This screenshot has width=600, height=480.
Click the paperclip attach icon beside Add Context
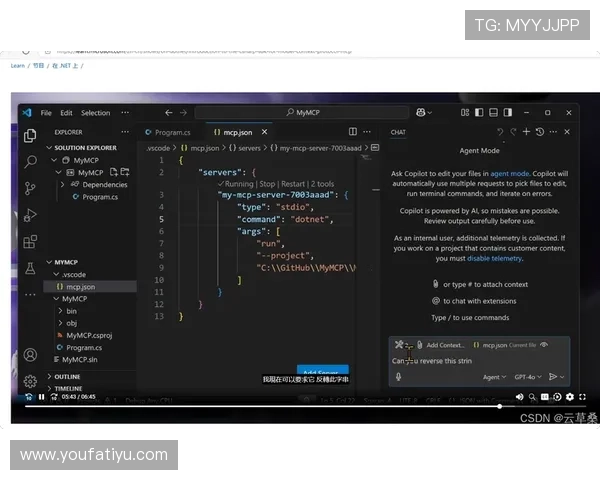(x=420, y=345)
